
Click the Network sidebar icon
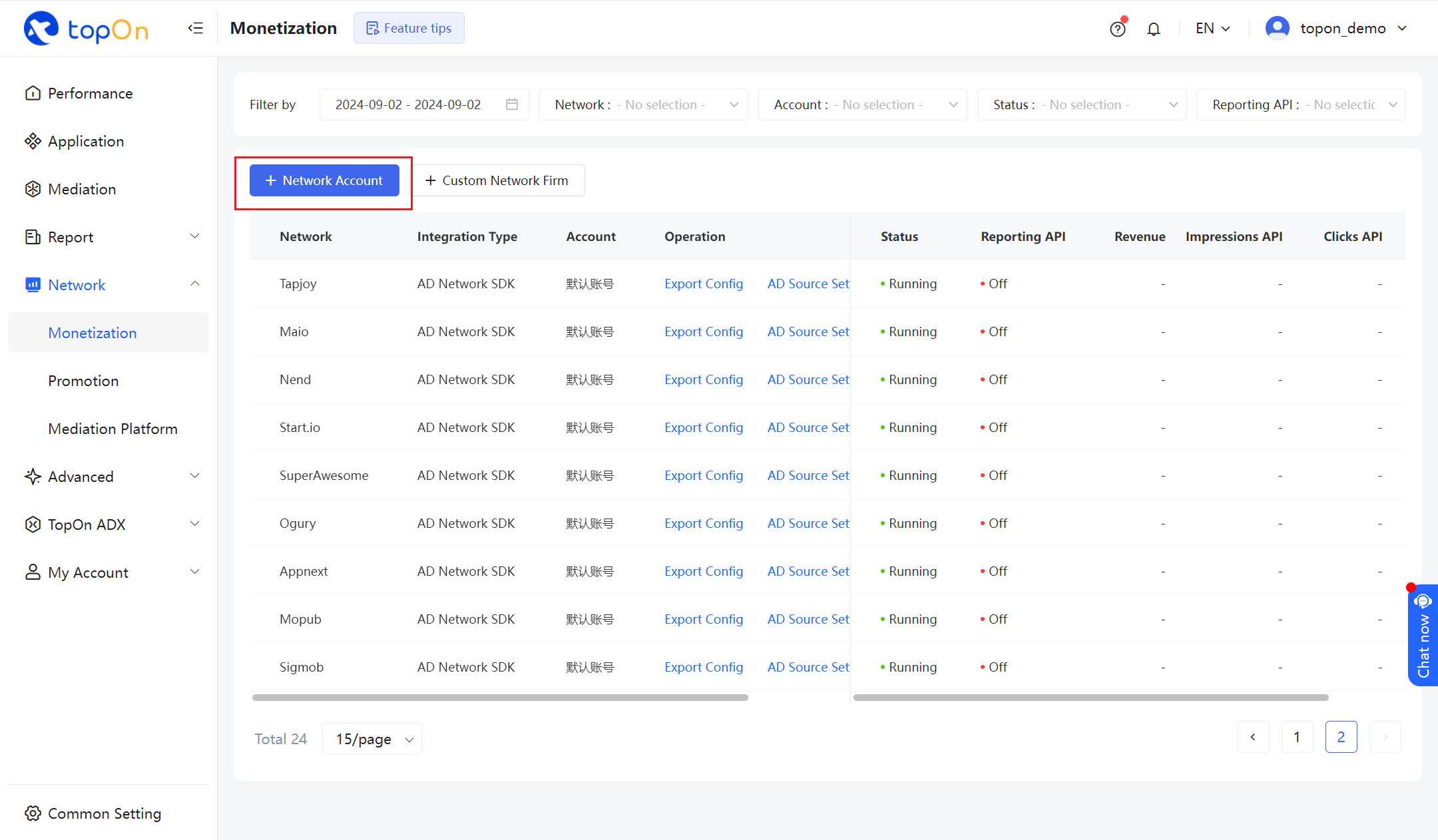[x=33, y=285]
